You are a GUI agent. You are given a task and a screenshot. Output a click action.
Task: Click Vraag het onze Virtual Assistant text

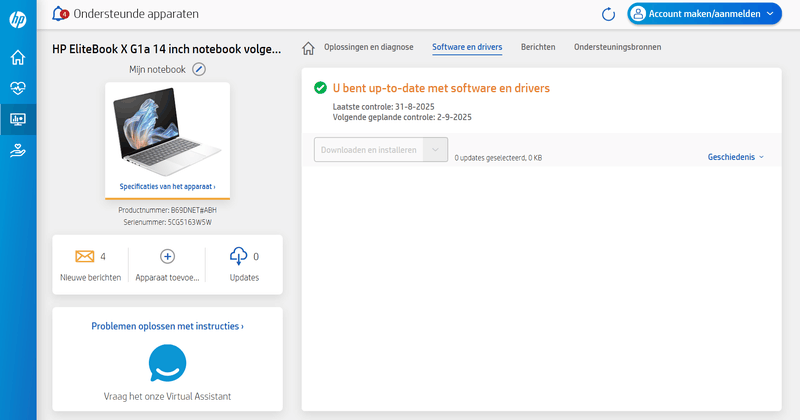pyautogui.click(x=167, y=396)
